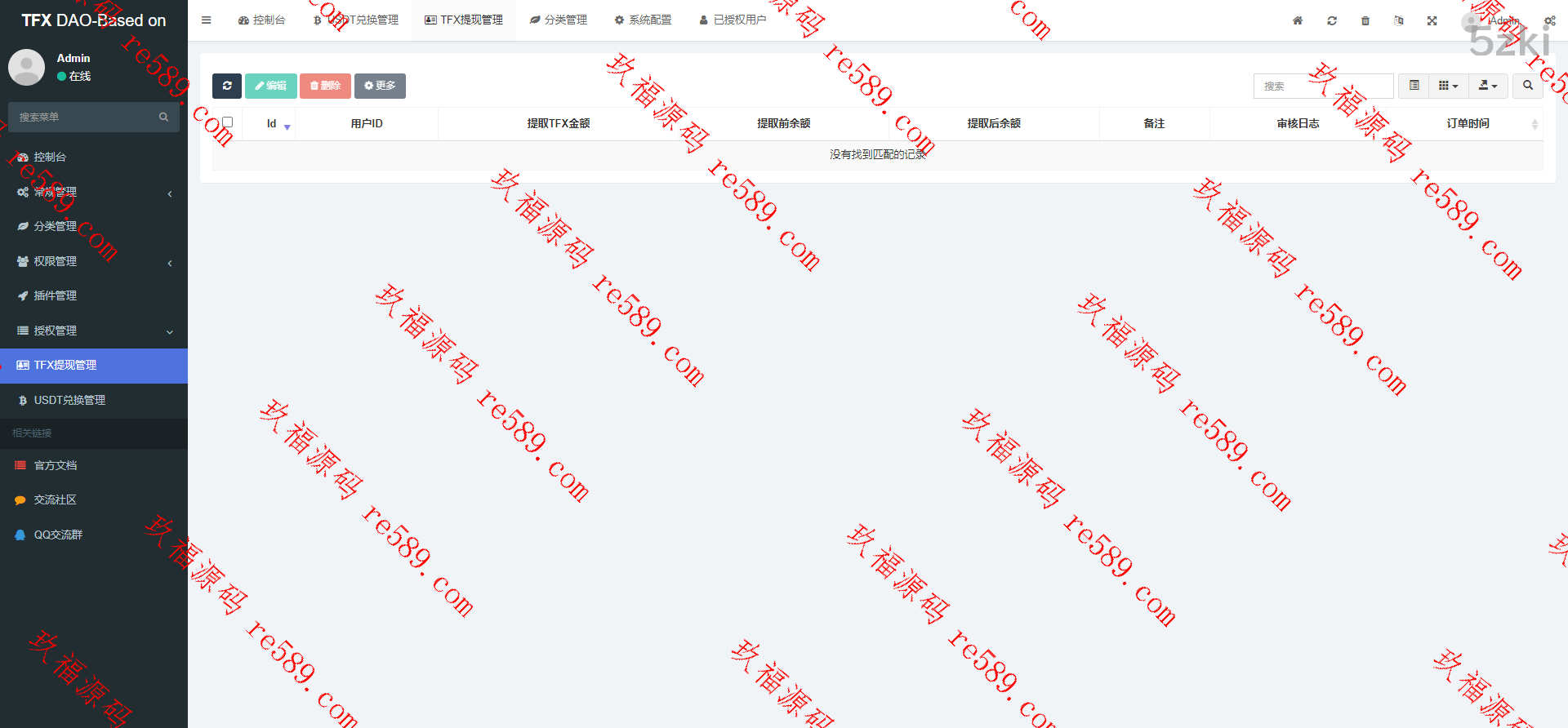
Task: Click the trash icon to clear cache
Action: [x=1365, y=20]
